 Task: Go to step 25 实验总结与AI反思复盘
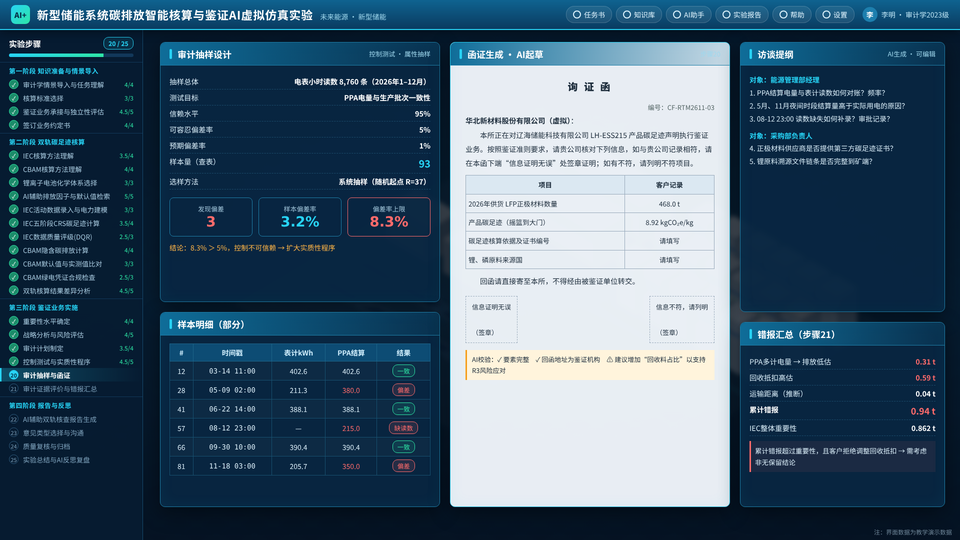tap(71, 459)
